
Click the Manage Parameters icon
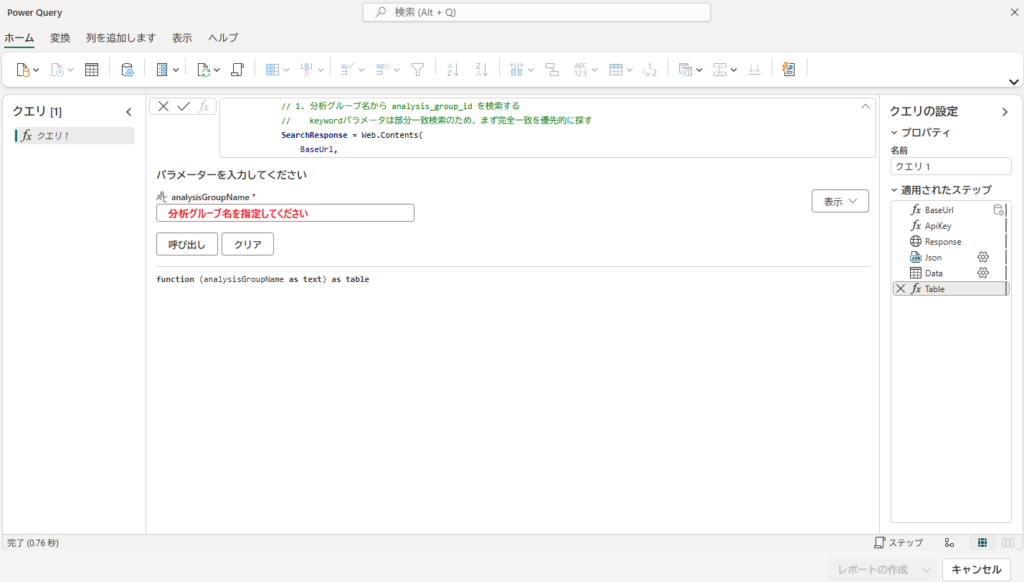pos(162,69)
